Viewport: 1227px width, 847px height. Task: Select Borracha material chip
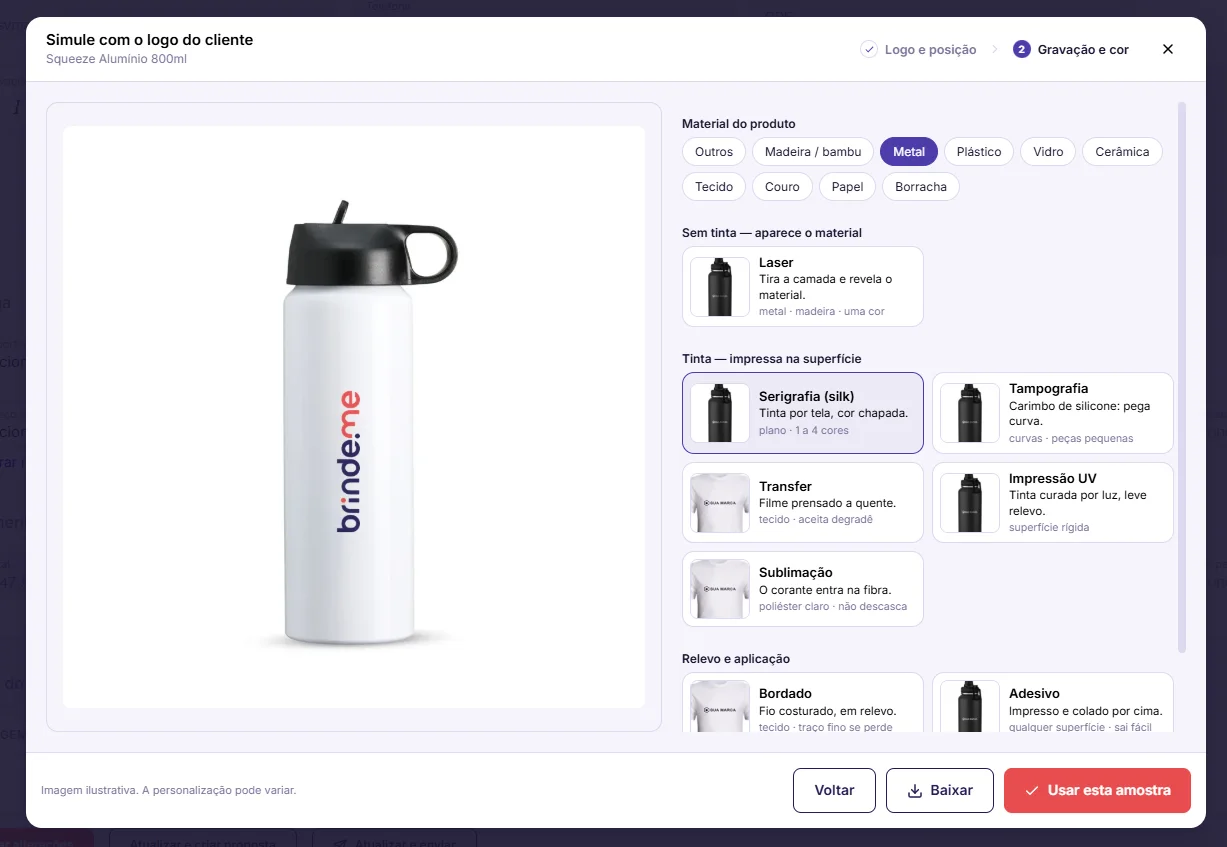[x=921, y=187]
